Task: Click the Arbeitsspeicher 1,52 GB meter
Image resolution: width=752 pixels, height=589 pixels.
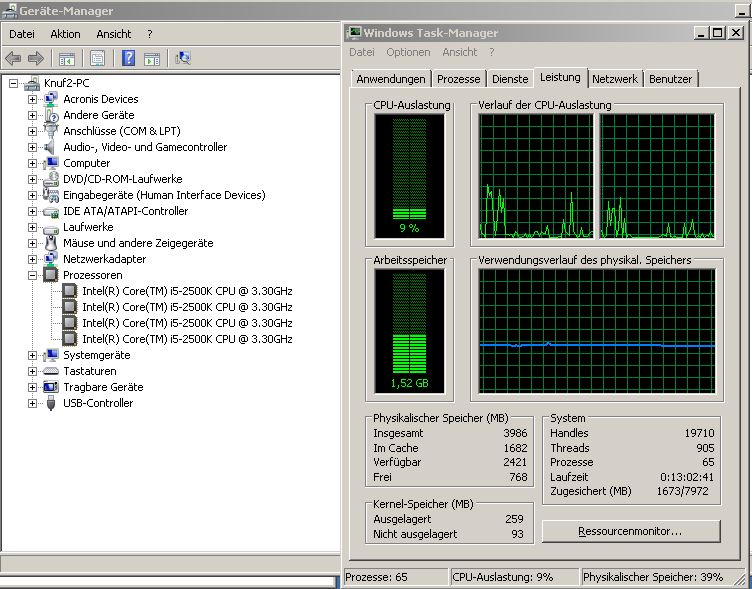Action: 409,331
